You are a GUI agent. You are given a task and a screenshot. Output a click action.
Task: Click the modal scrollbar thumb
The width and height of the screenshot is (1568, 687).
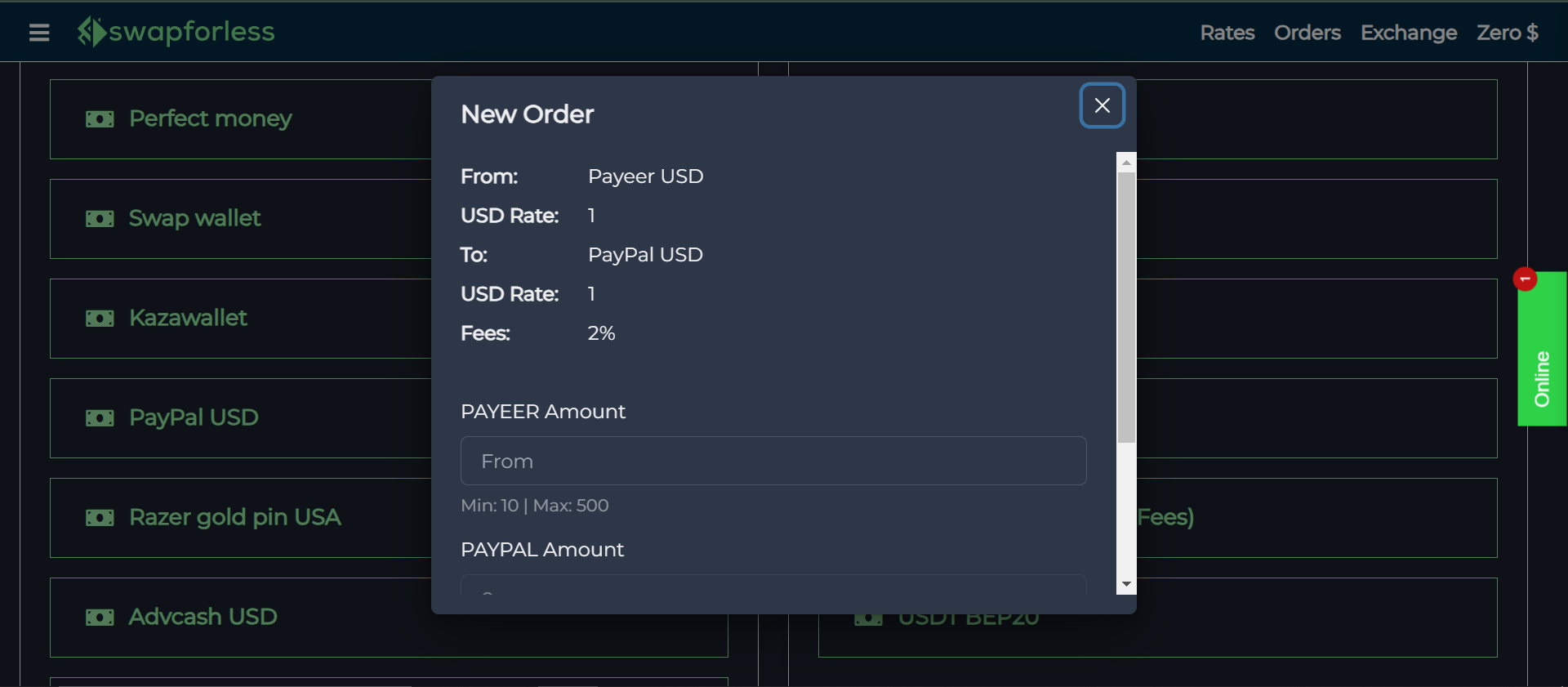1127,302
